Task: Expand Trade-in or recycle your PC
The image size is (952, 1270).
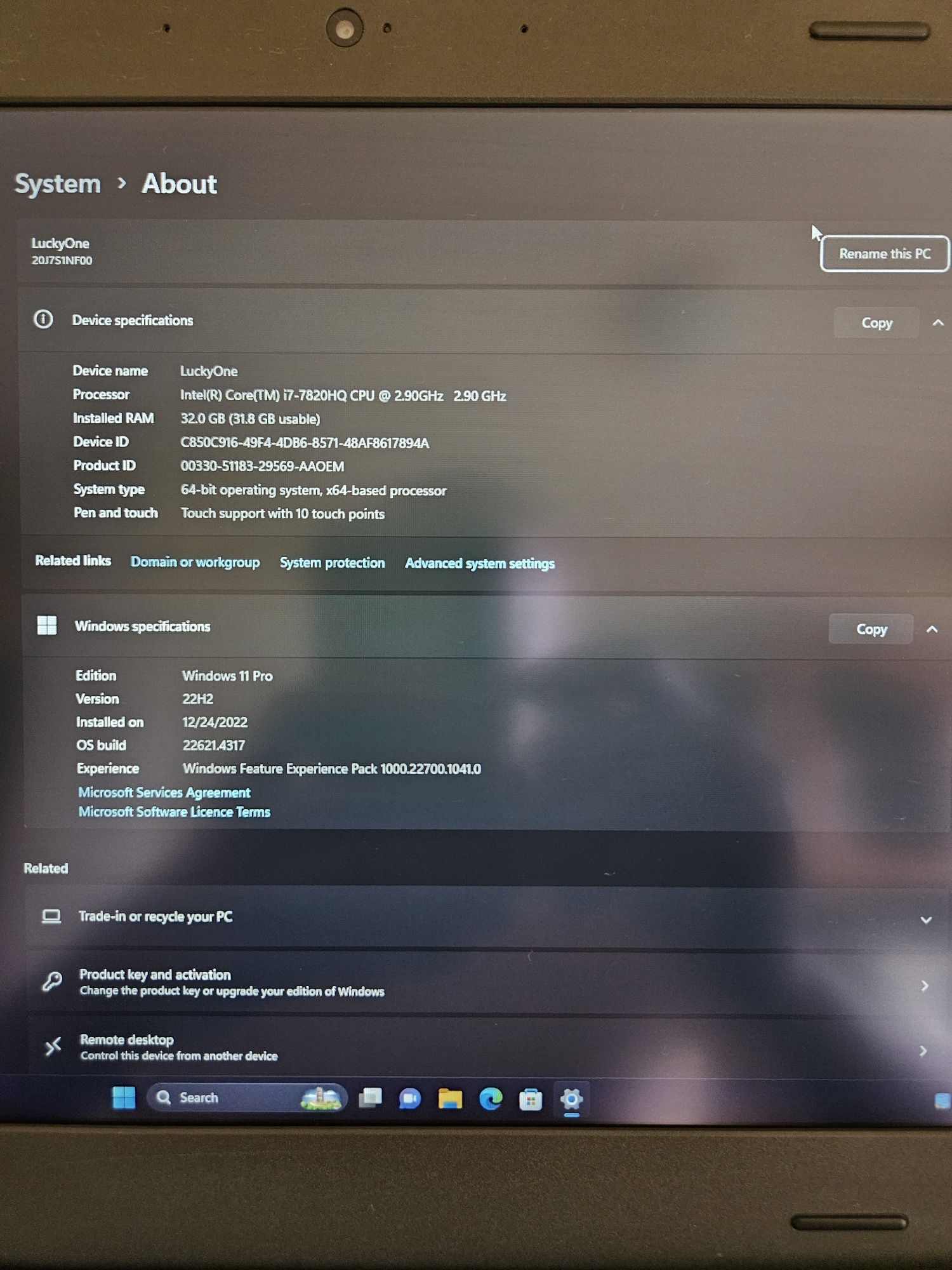Action: pos(927,920)
